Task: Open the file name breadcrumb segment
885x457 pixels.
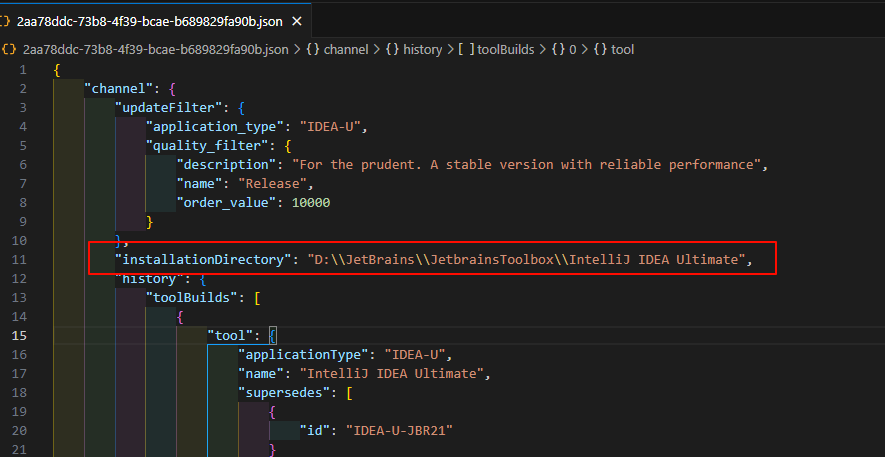Action: pyautogui.click(x=155, y=50)
